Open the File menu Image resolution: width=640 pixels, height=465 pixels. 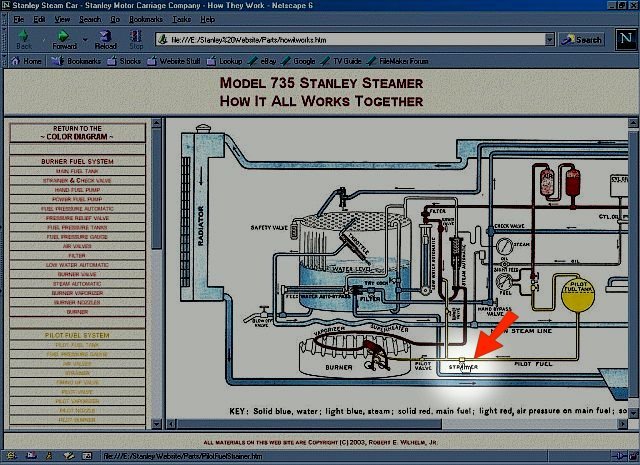tap(19, 19)
